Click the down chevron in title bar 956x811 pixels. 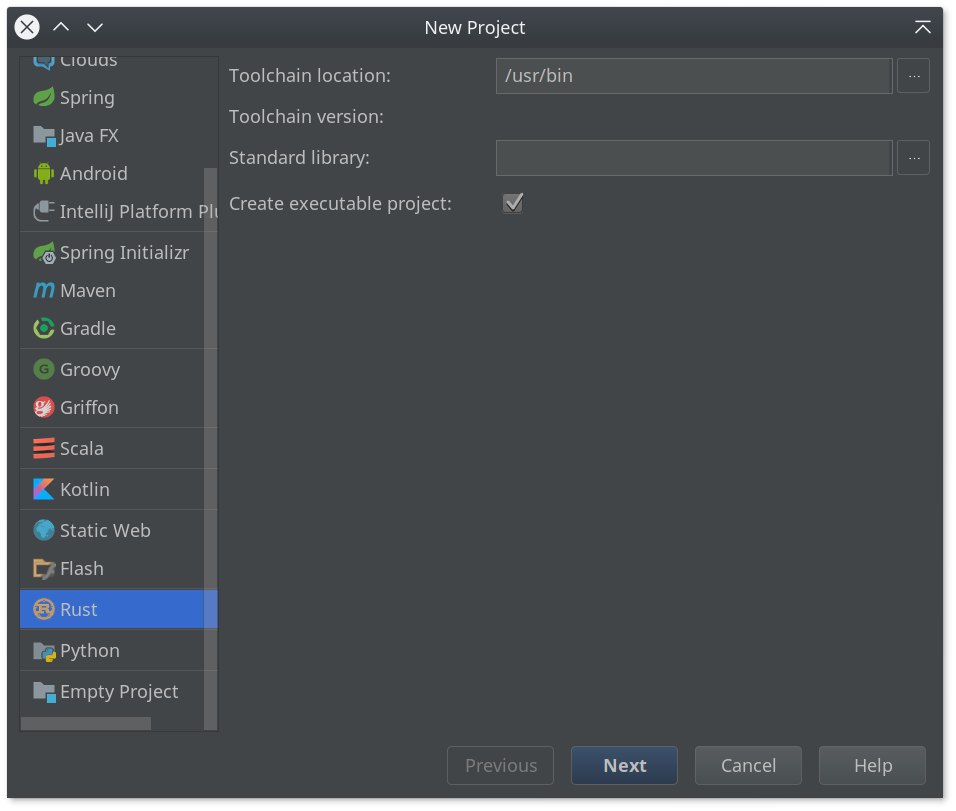95,27
